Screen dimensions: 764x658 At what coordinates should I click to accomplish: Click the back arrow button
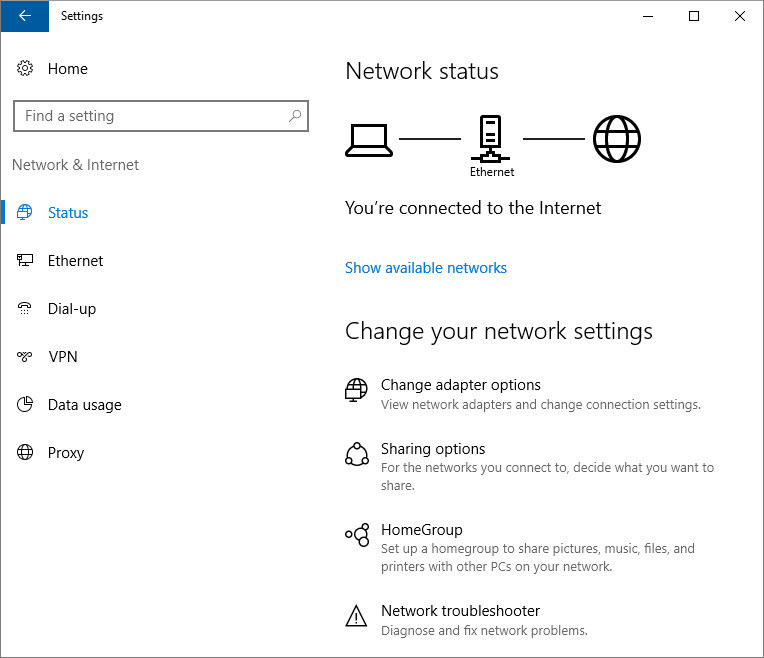[25, 16]
